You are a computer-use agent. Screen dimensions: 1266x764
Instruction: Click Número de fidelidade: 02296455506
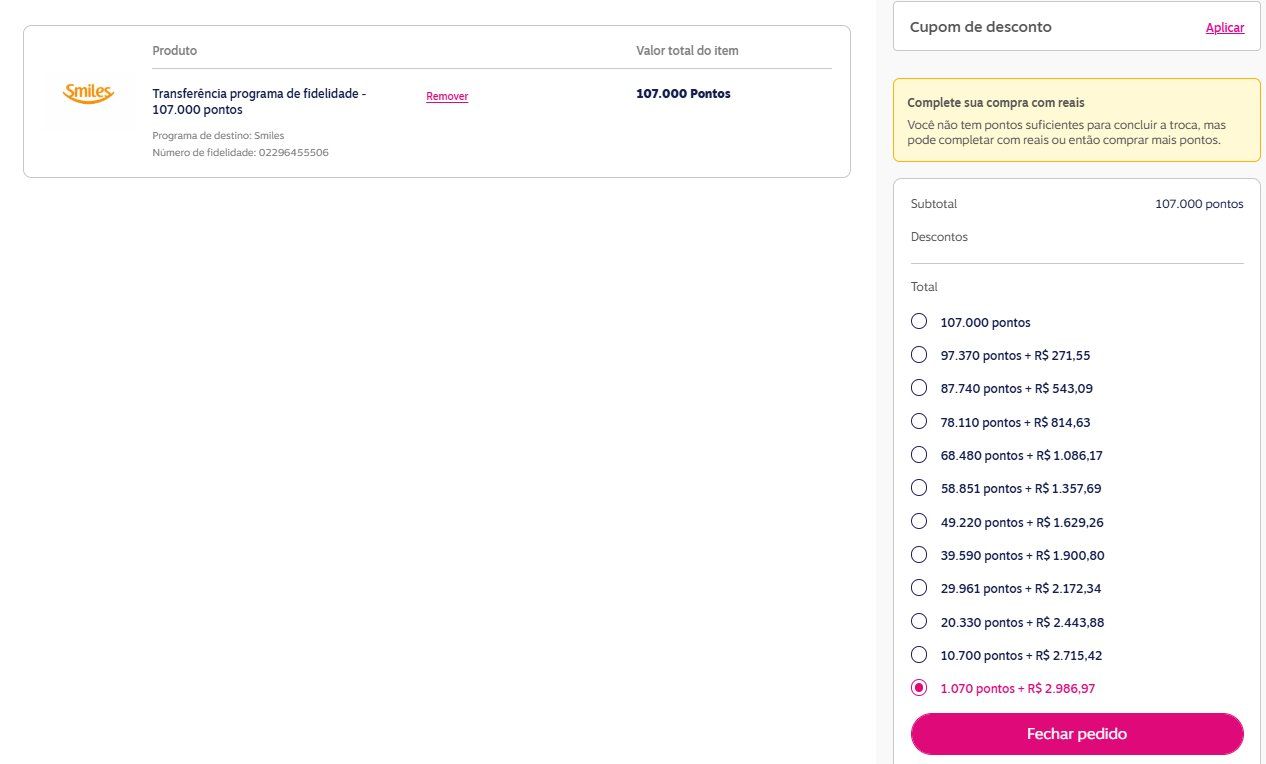tap(240, 153)
